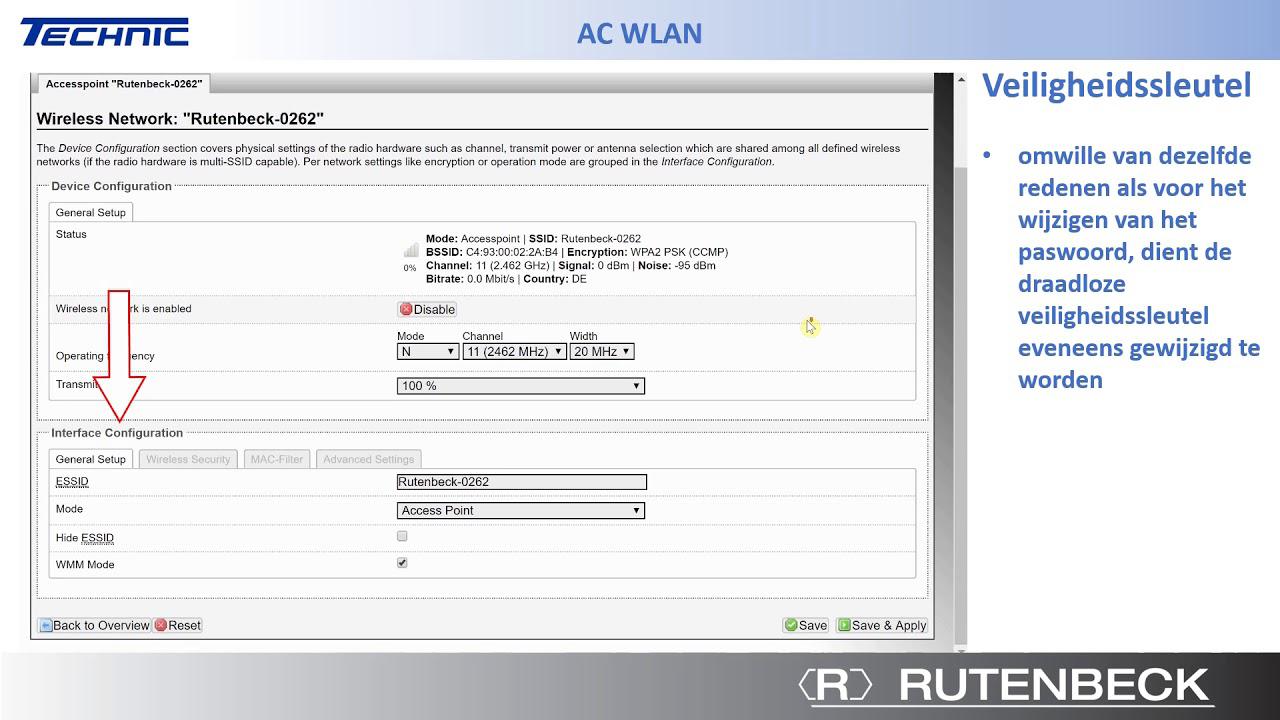Click the Device Configuration section label
The image size is (1280, 720).
(x=112, y=186)
